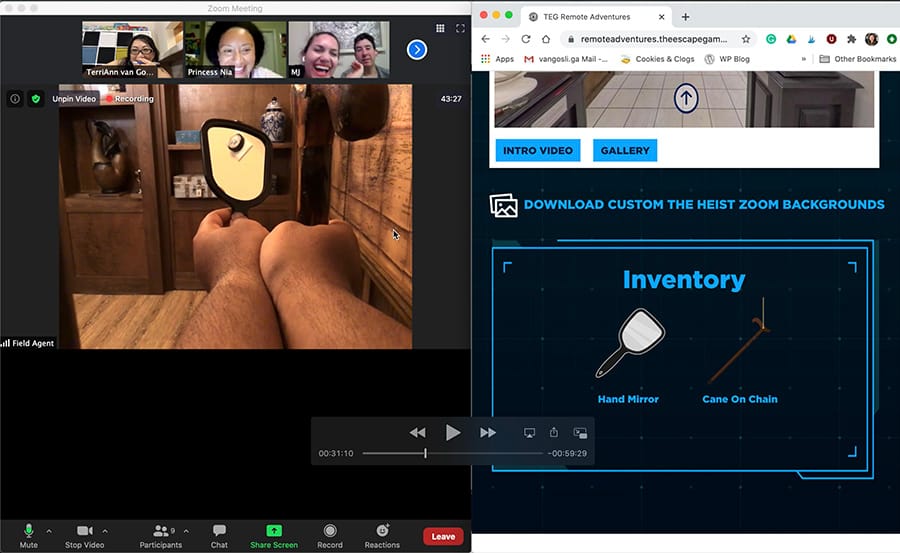Viewport: 900px width, 553px height.
Task: Select Cane On Chain inventory item
Action: point(740,351)
